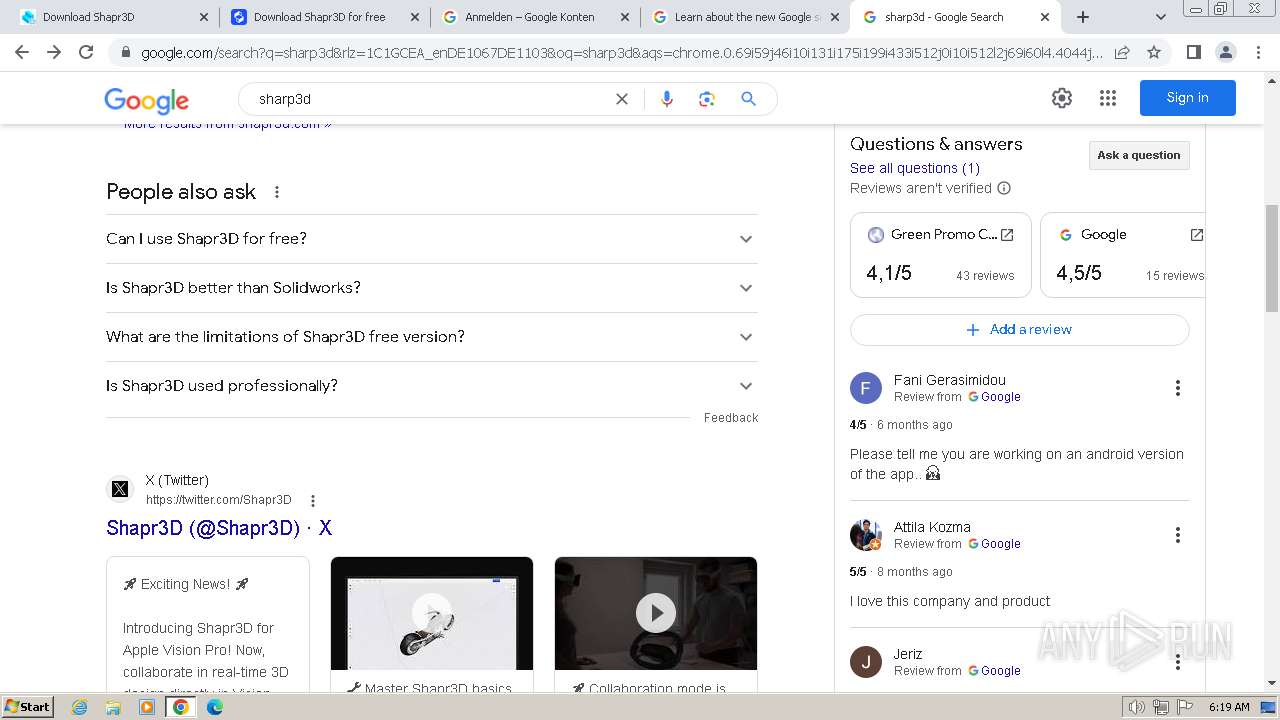
Task: Open the Shapr3D (@Shapr3D) · X link
Action: [x=219, y=528]
